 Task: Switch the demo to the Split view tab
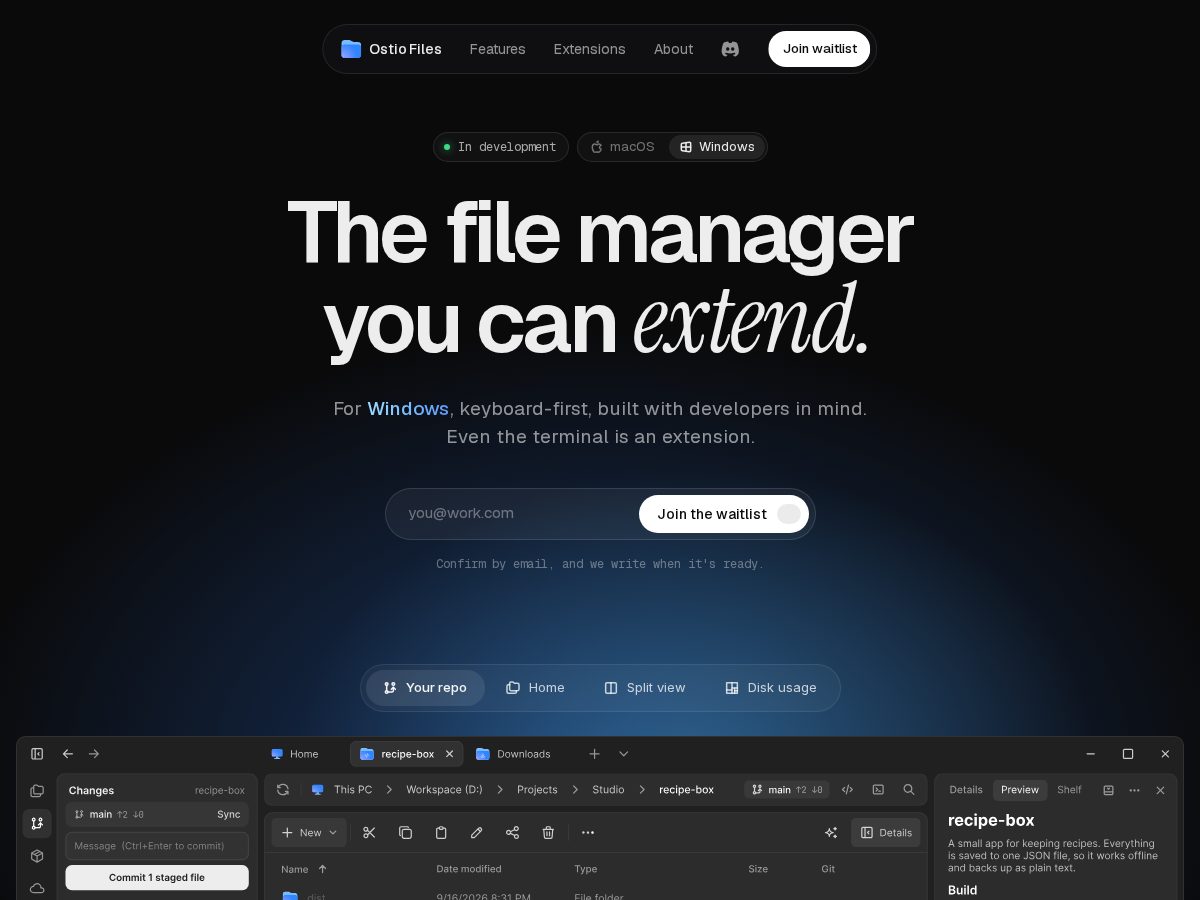[645, 688]
